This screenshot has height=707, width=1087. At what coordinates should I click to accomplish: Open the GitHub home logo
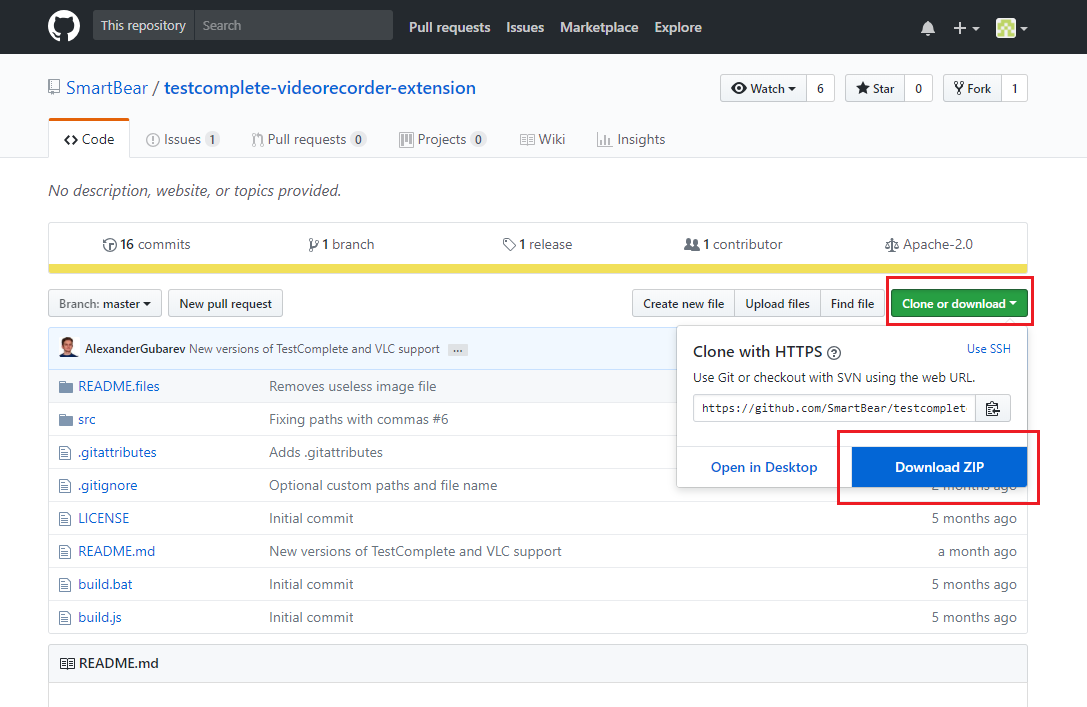pos(64,26)
